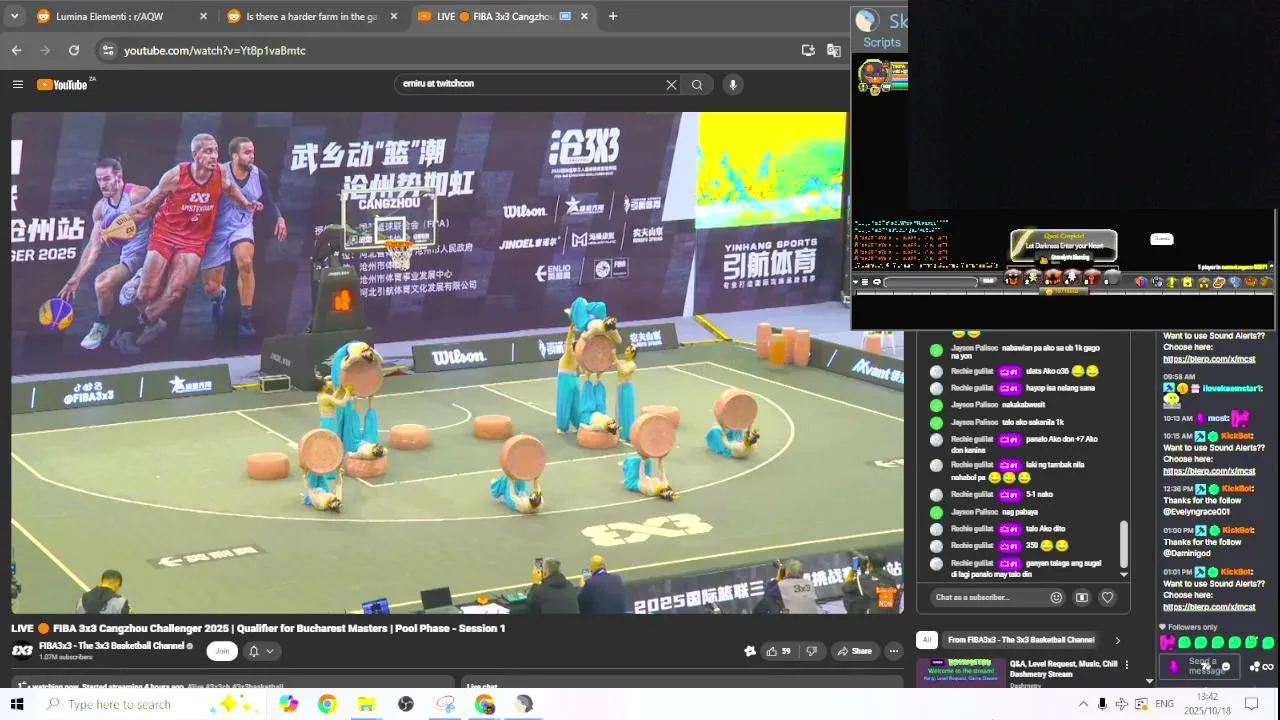View site information icon in address bar
The width and height of the screenshot is (1280, 720).
click(x=107, y=50)
